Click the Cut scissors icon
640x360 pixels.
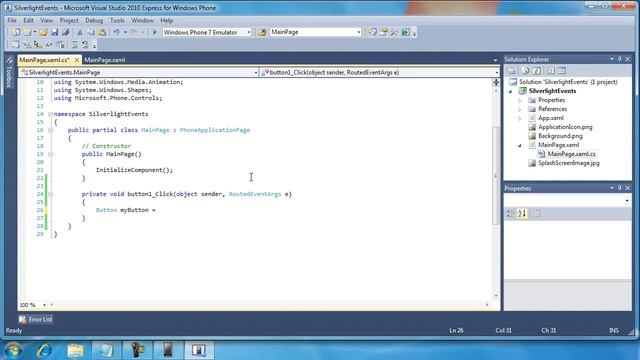pos(80,32)
